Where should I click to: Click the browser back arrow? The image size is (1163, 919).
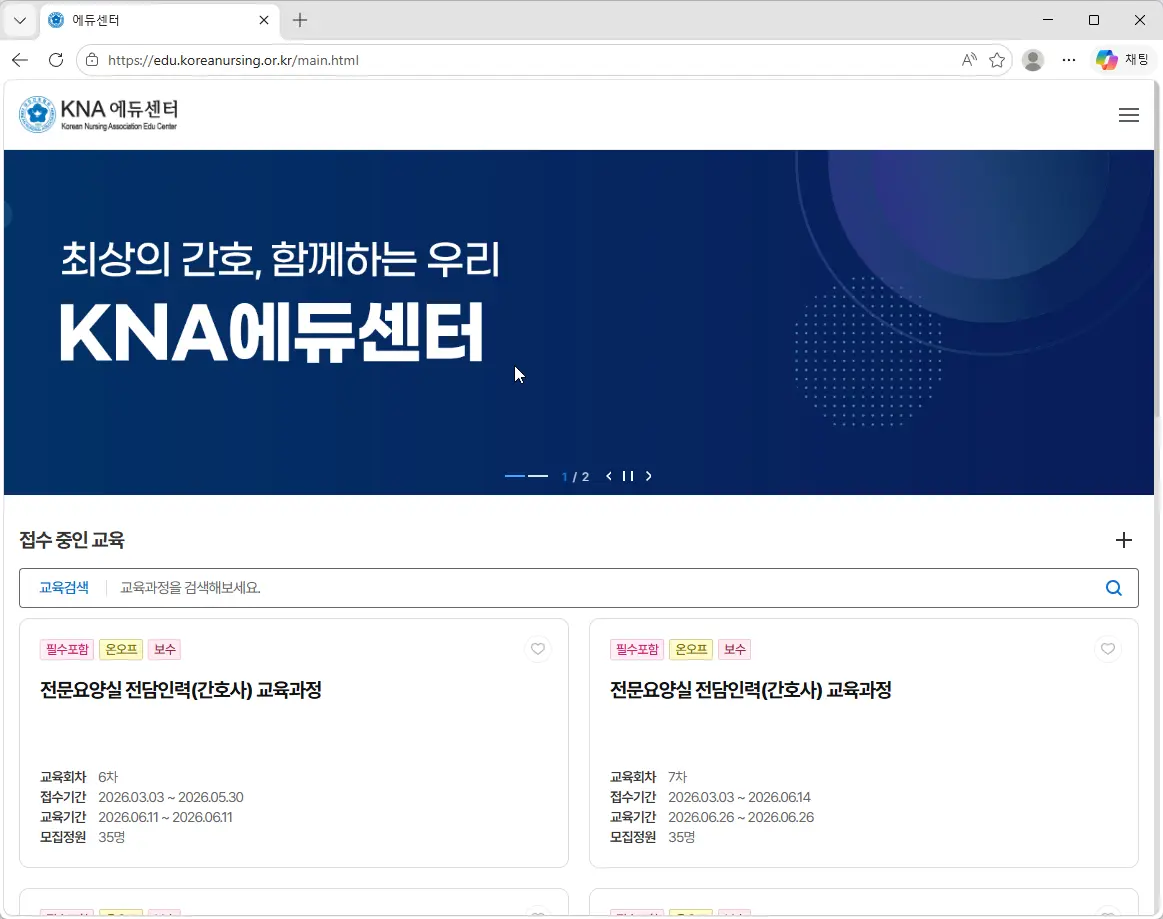tap(20, 60)
